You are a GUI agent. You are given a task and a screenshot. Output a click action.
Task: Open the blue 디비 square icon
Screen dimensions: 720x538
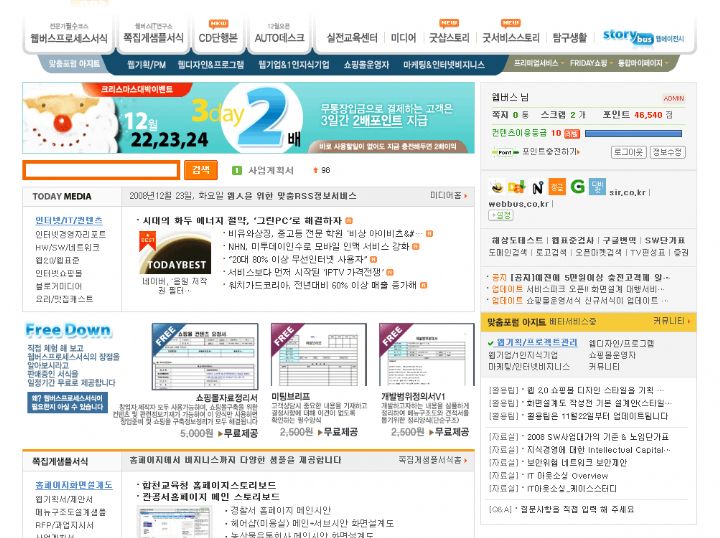pyautogui.click(x=597, y=186)
